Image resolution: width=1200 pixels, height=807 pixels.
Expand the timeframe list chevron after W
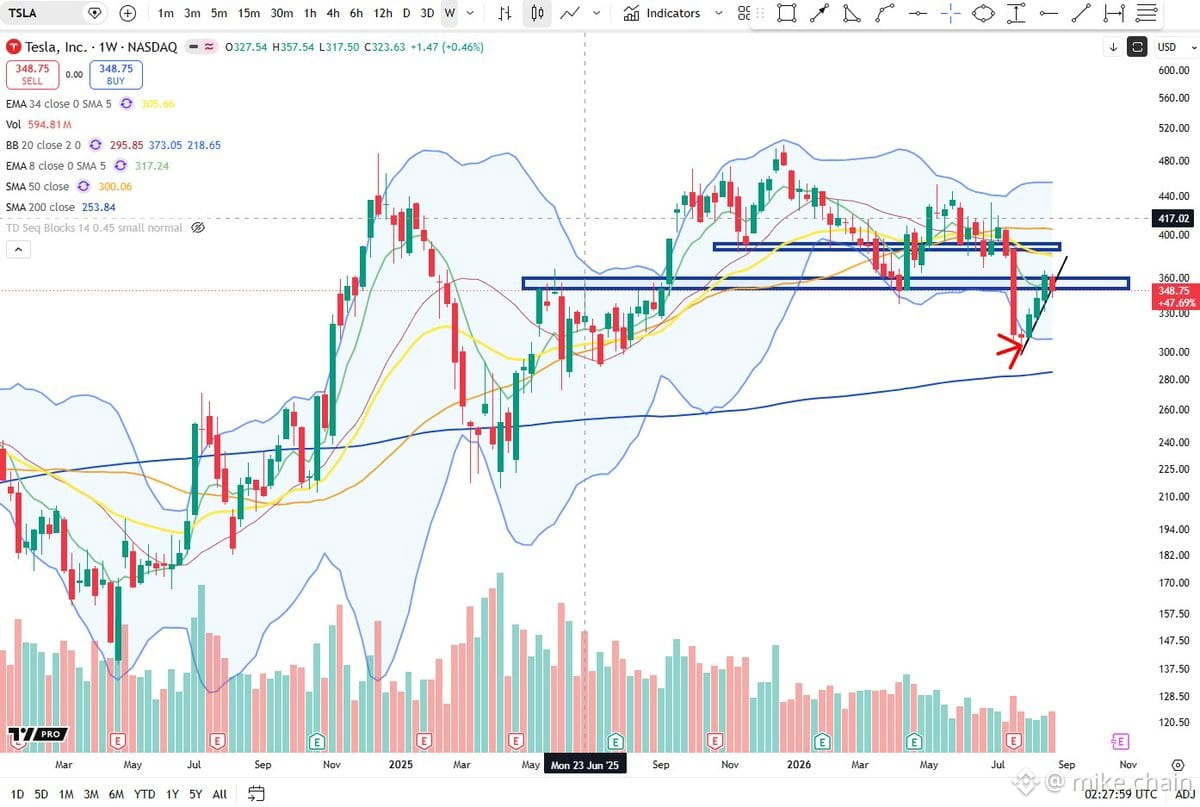(x=470, y=13)
